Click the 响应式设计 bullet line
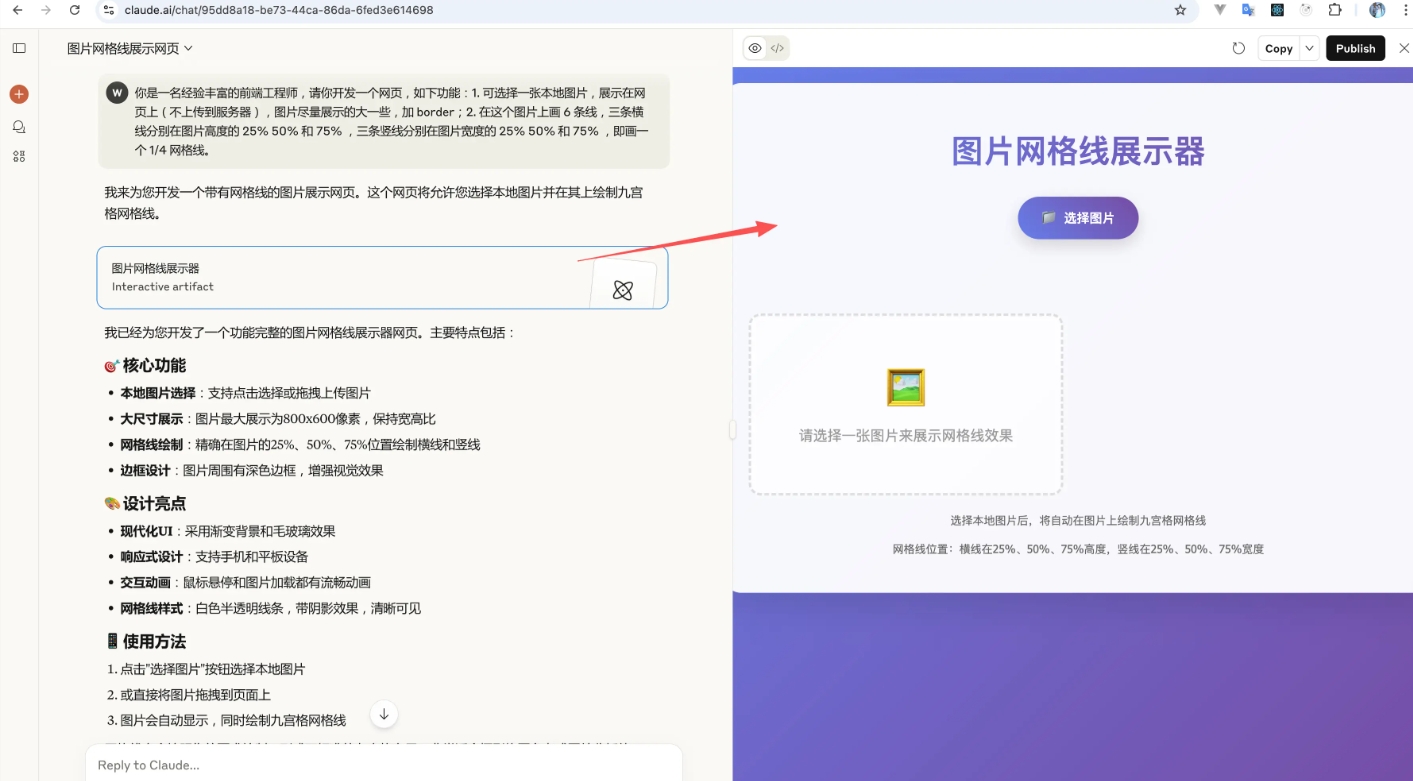The height and width of the screenshot is (781, 1413). coord(214,557)
